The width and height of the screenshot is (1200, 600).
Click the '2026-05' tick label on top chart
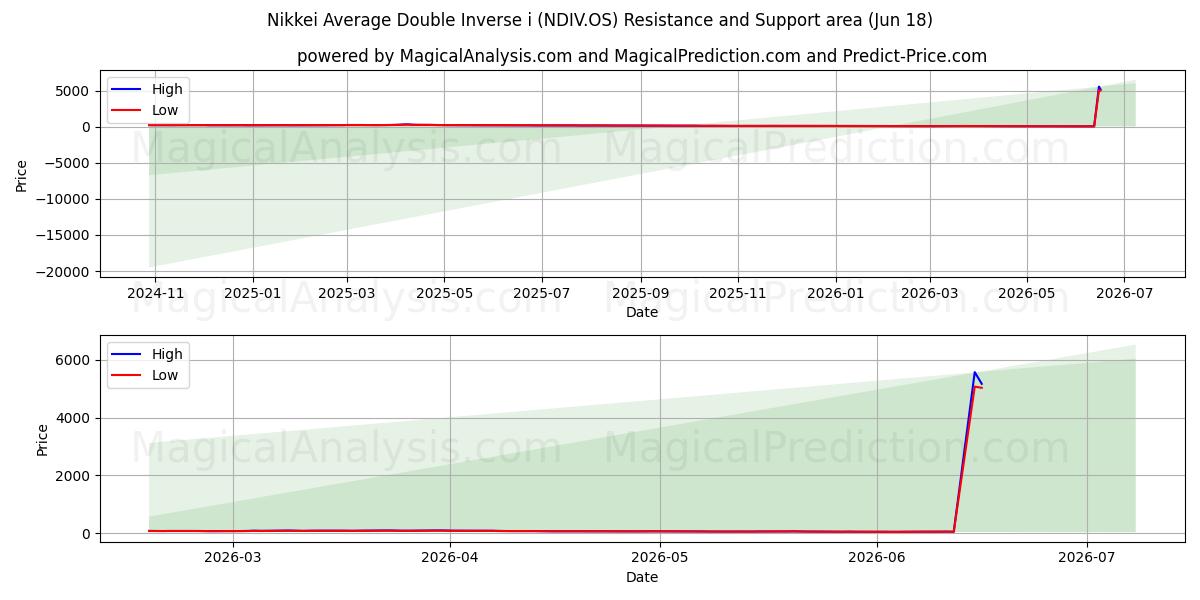[x=1026, y=295]
